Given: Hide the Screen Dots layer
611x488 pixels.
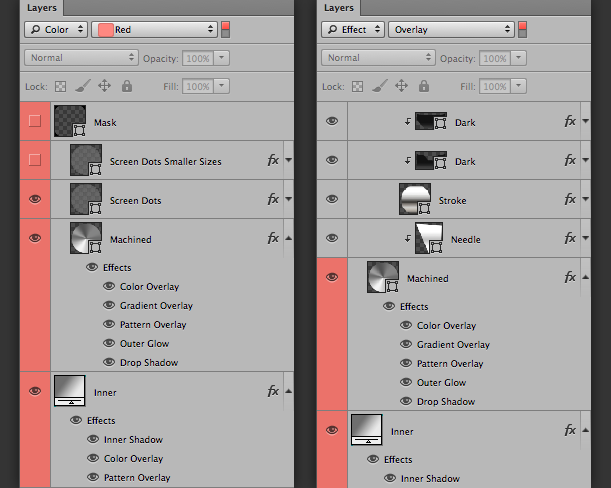Looking at the screenshot, I should pos(35,199).
